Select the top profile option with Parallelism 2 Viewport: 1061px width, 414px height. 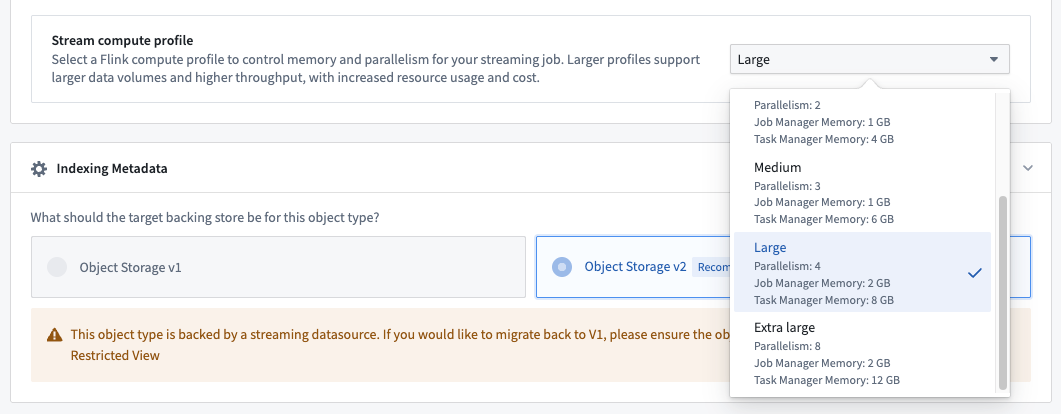point(861,122)
